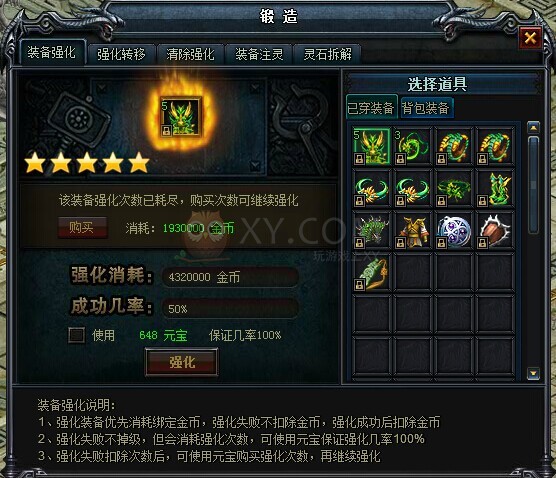556x478 pixels.
Task: Select the first green horned ring item
Action: tap(372, 189)
